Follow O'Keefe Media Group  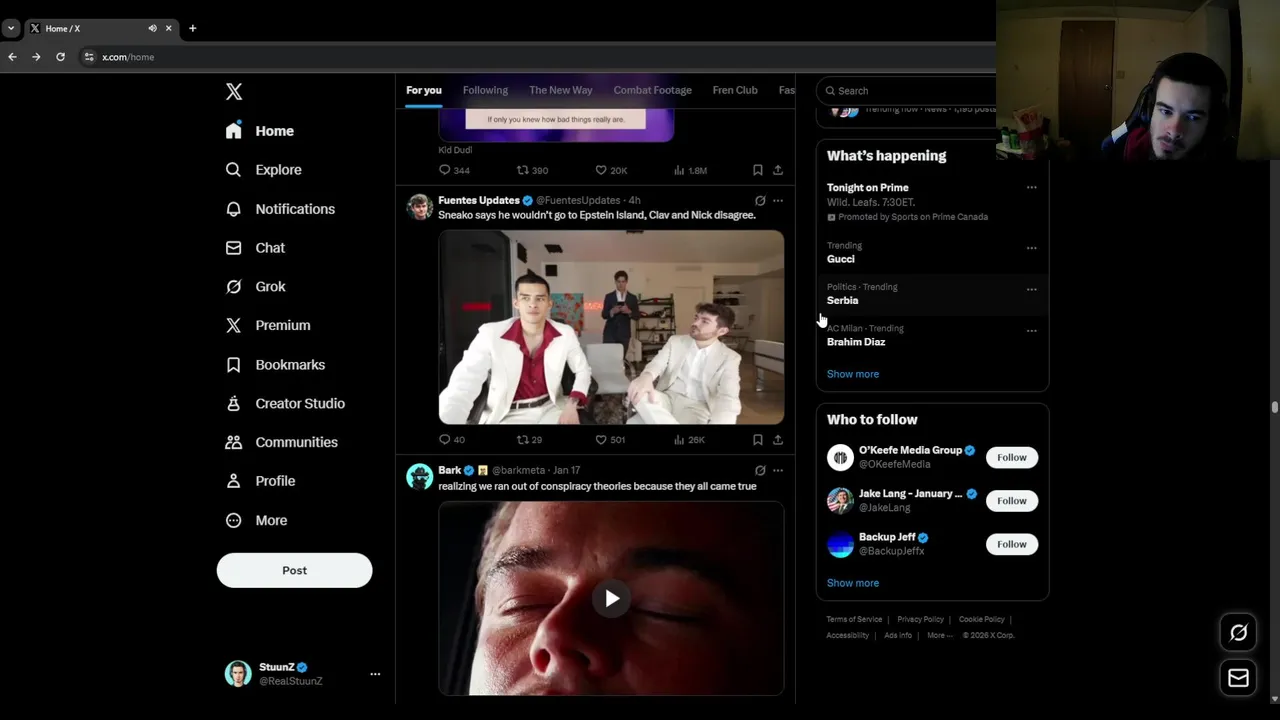1011,457
